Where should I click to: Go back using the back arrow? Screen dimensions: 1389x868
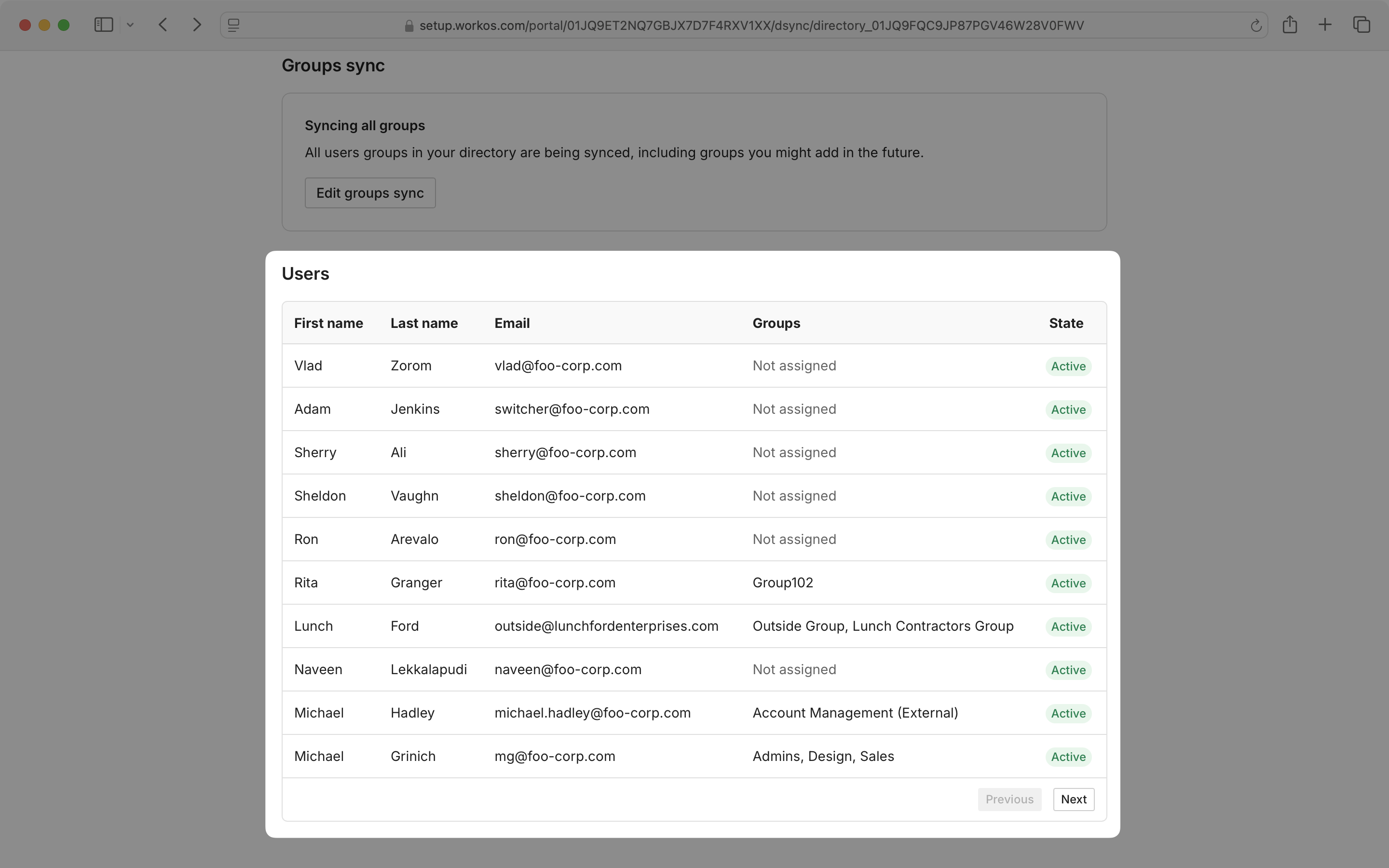tap(163, 25)
